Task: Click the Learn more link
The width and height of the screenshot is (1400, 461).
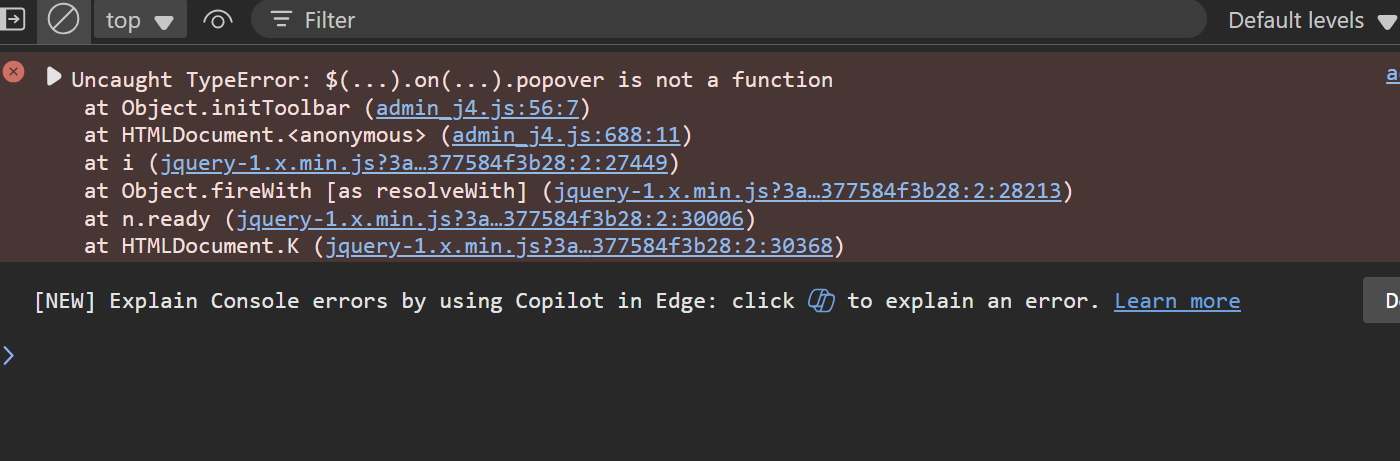Action: coord(1177,301)
